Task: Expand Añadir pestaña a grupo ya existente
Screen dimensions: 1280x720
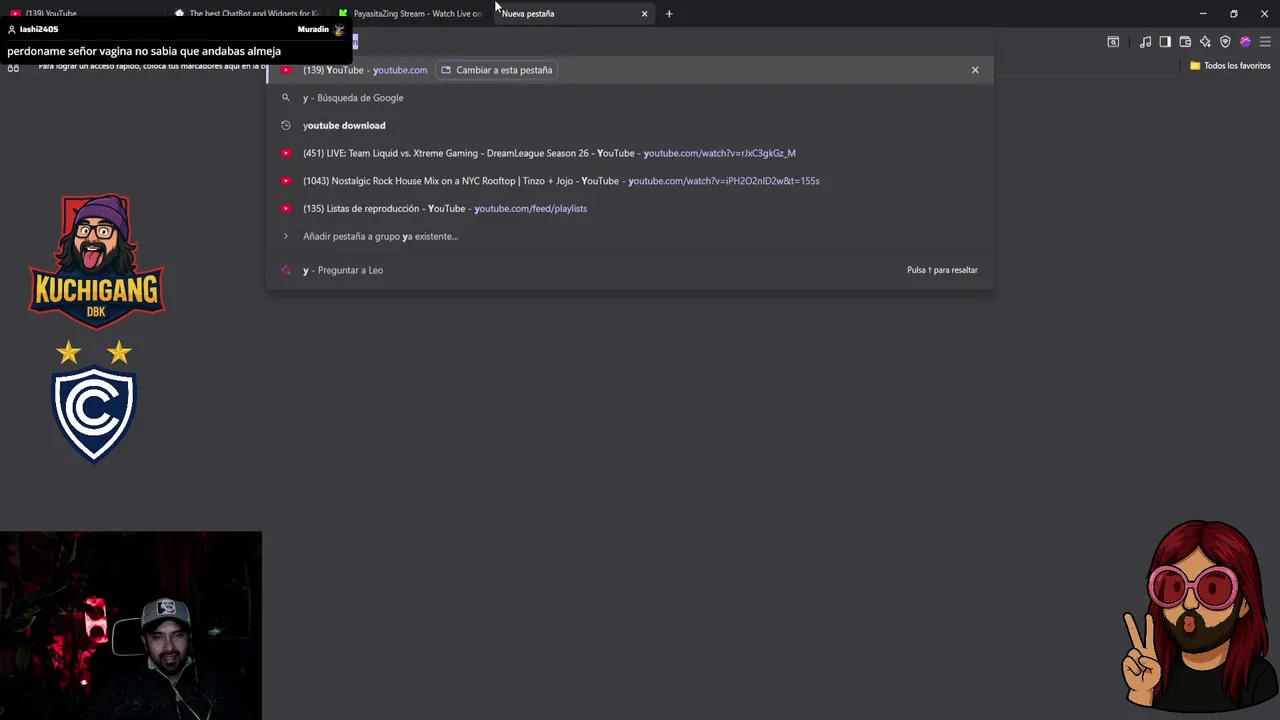Action: click(x=630, y=236)
